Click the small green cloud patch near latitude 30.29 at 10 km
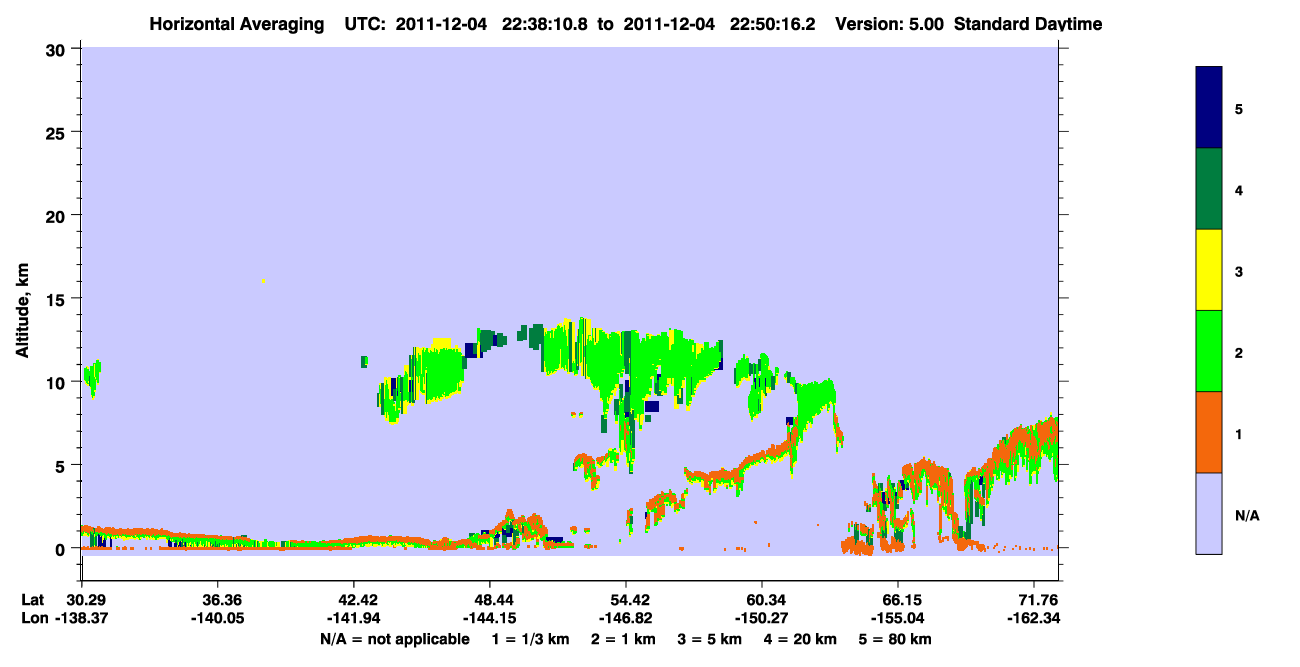 (92, 377)
